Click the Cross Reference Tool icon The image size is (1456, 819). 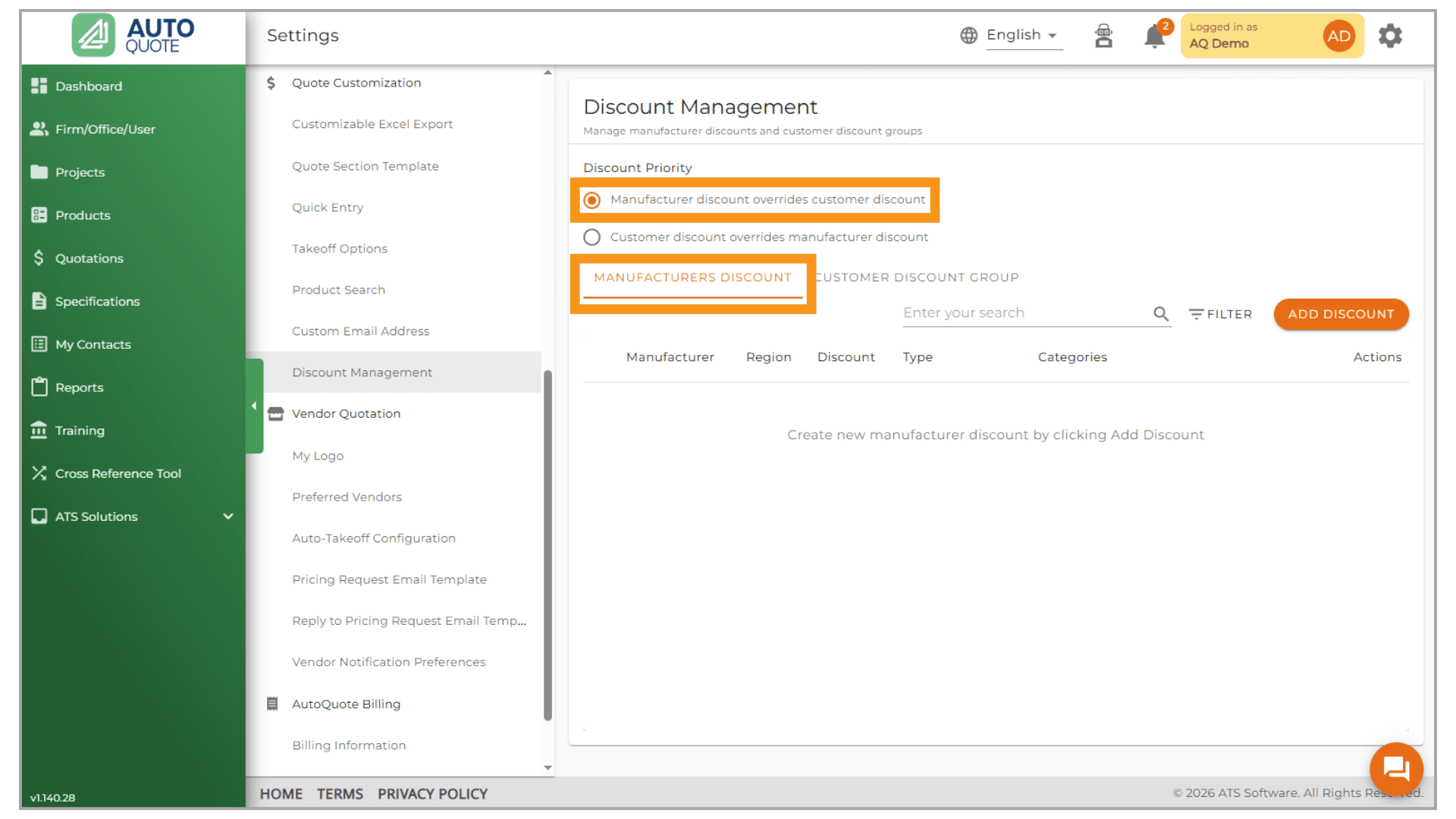(39, 473)
